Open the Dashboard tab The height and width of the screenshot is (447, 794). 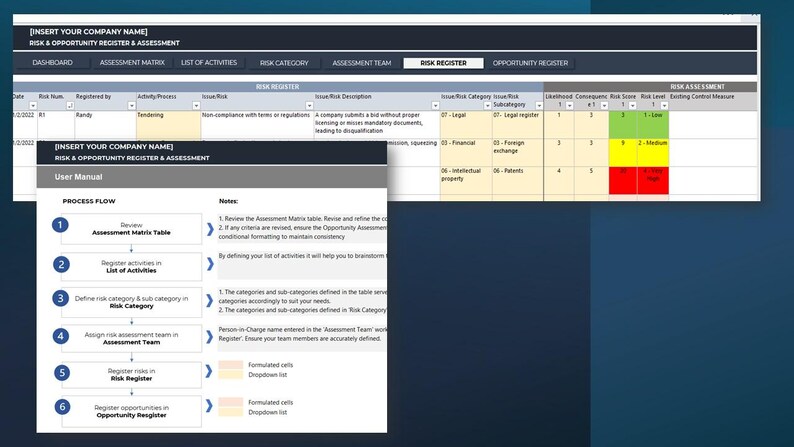(x=53, y=63)
